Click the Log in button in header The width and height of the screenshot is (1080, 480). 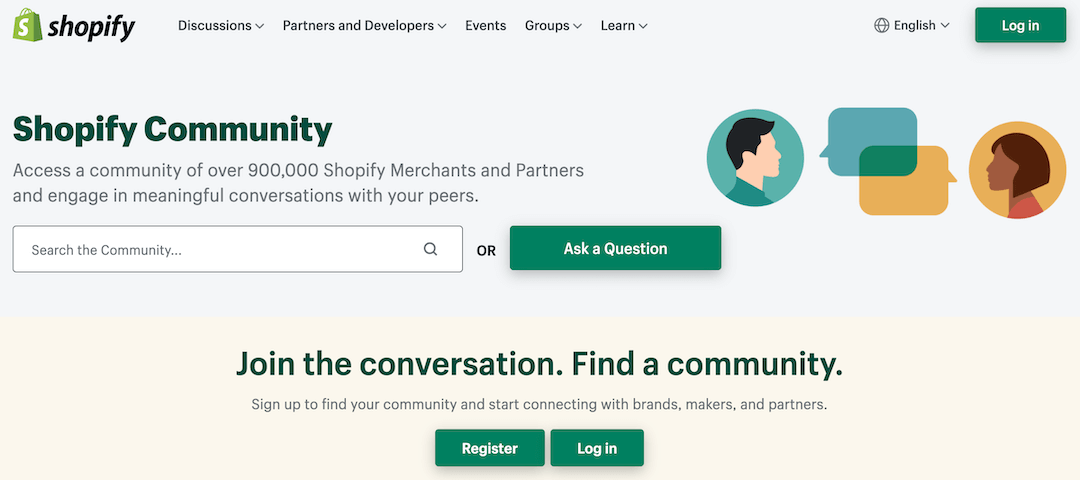coord(1020,25)
